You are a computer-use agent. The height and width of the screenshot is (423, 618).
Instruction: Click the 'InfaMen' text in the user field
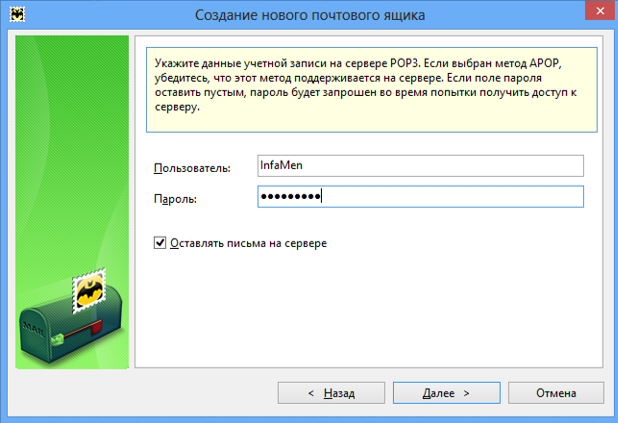coord(281,166)
